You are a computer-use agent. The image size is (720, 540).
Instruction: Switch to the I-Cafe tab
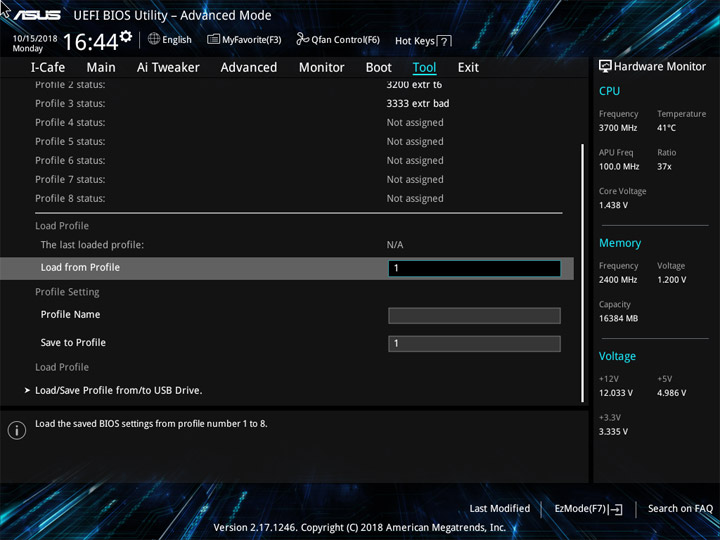point(48,68)
